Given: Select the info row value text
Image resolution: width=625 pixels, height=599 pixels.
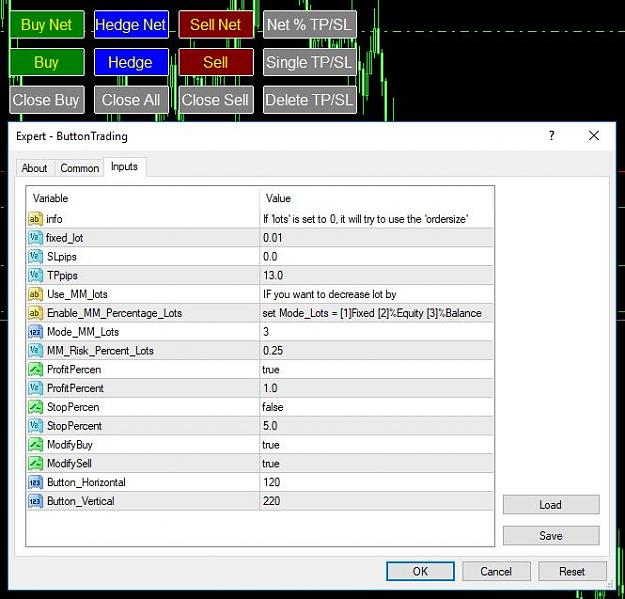Looking at the screenshot, I should tap(366, 219).
